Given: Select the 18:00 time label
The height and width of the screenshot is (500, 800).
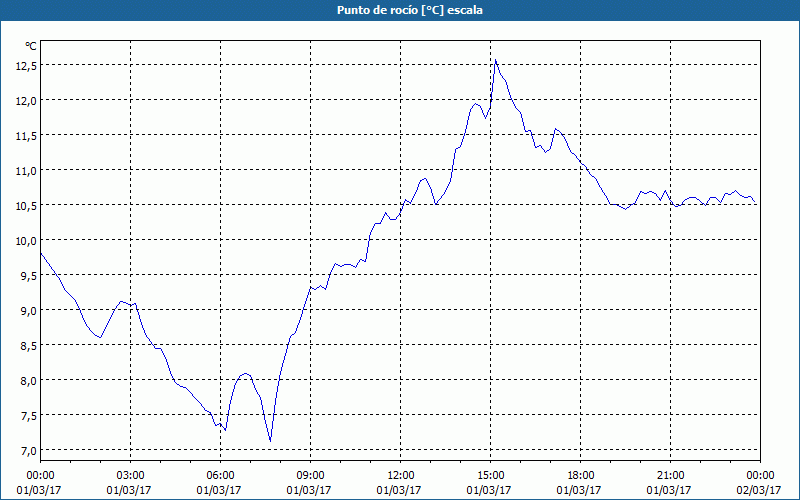Looking at the screenshot, I should point(581,476).
